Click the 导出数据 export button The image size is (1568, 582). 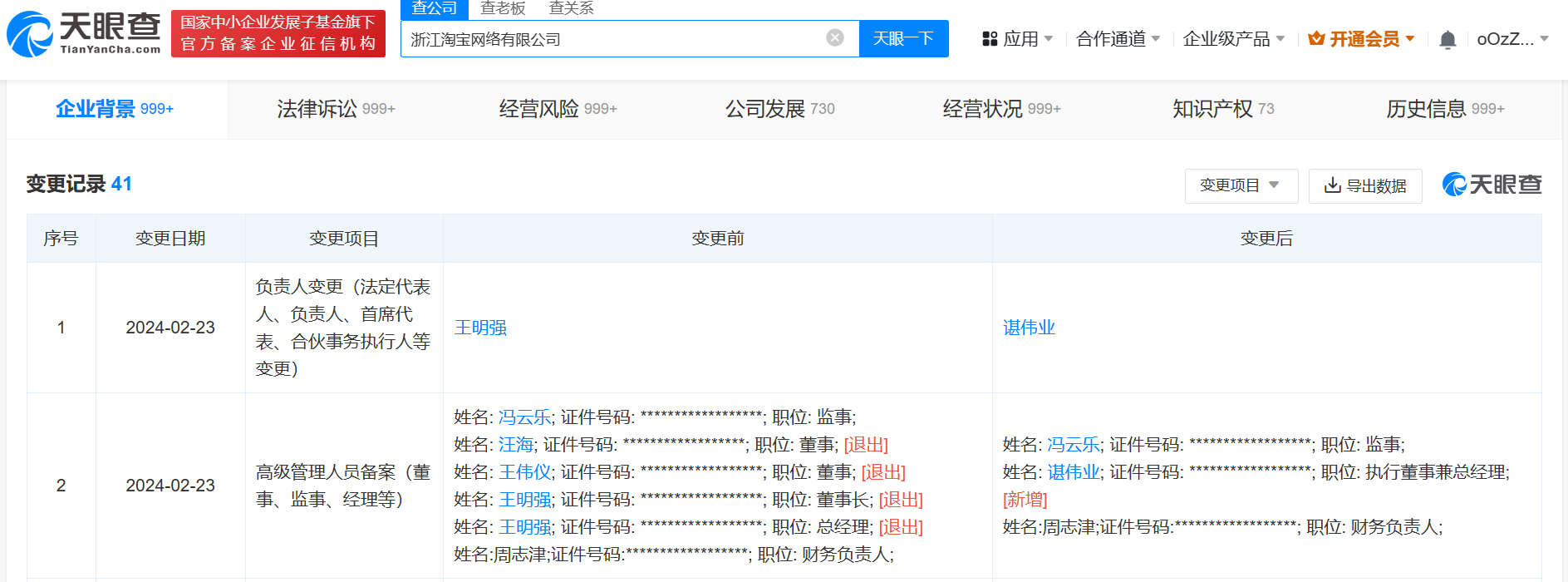coord(1365,185)
